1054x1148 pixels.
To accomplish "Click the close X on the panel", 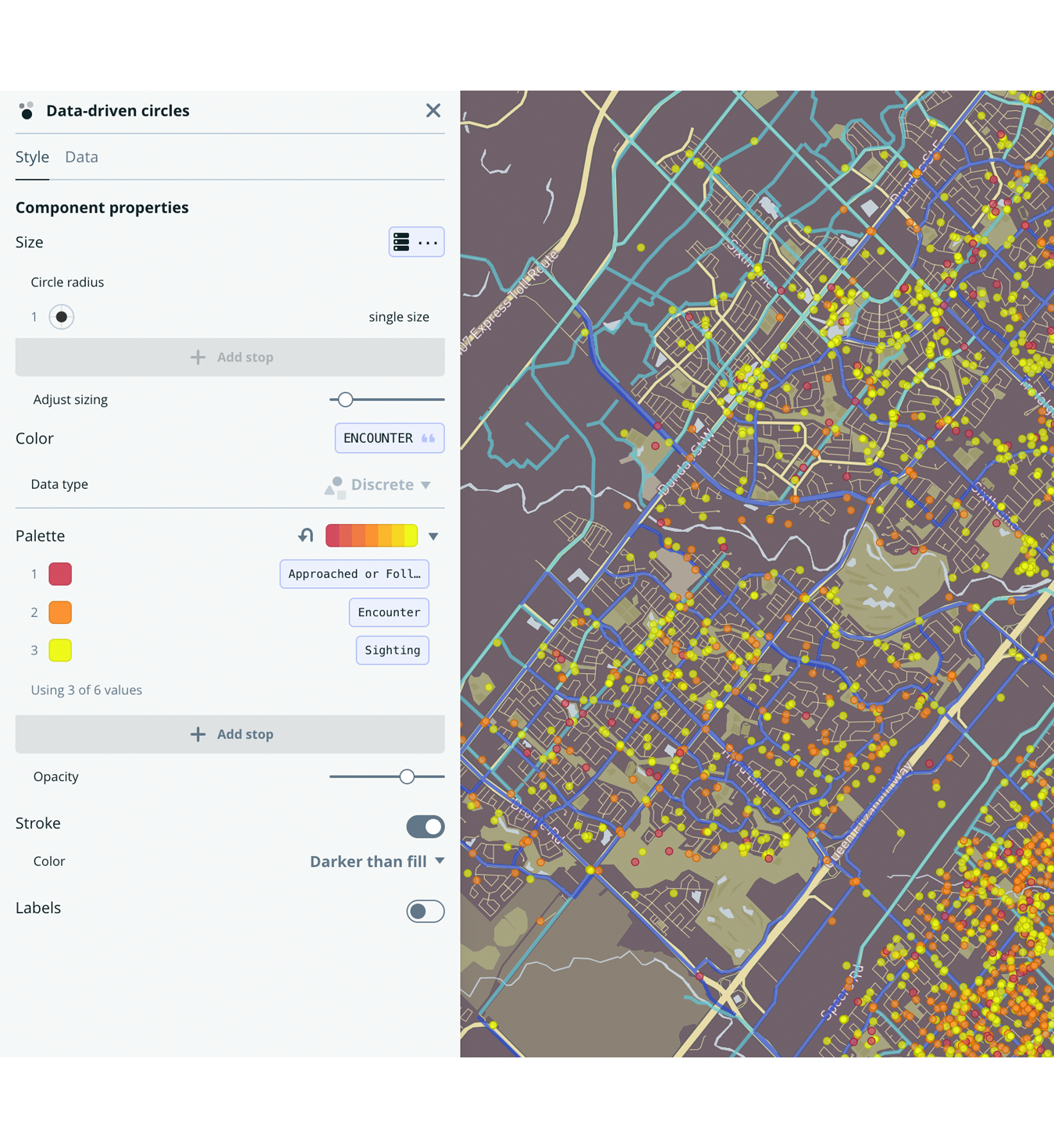I will (433, 110).
